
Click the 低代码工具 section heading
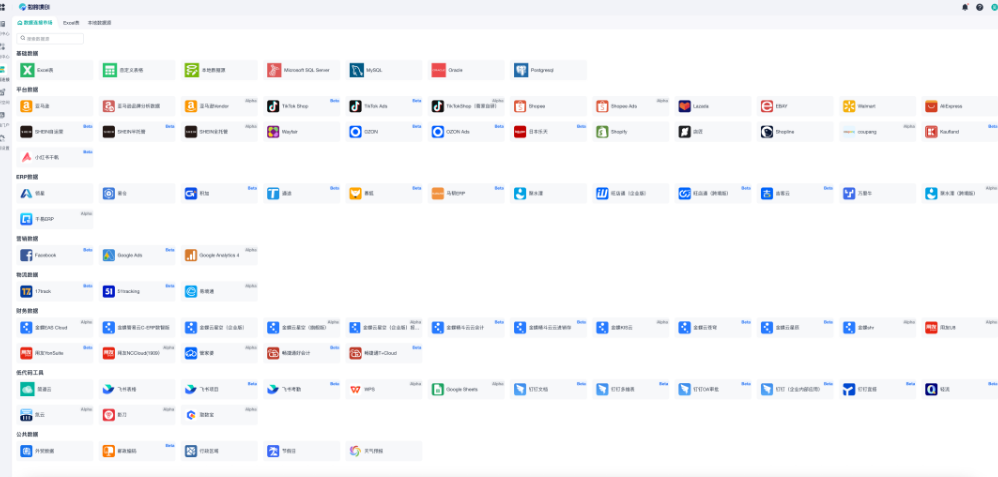pos(30,373)
